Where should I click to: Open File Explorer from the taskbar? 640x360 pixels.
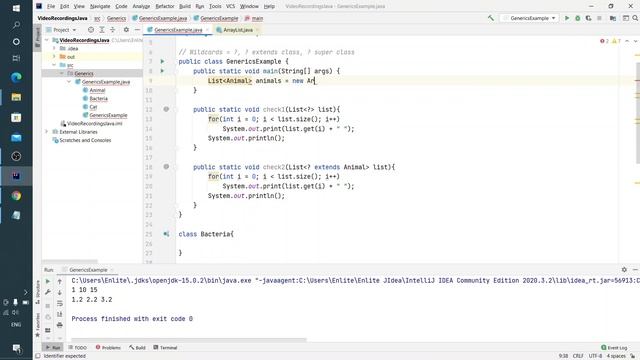point(16,97)
